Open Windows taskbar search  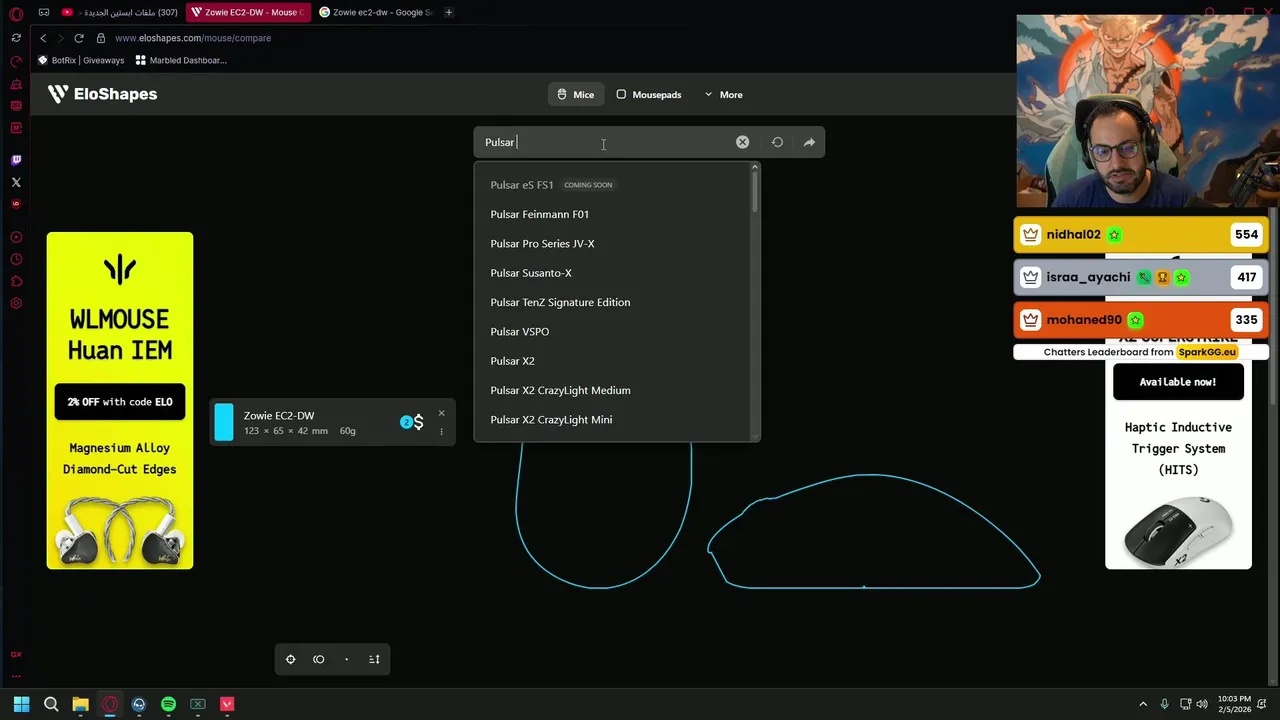click(51, 704)
